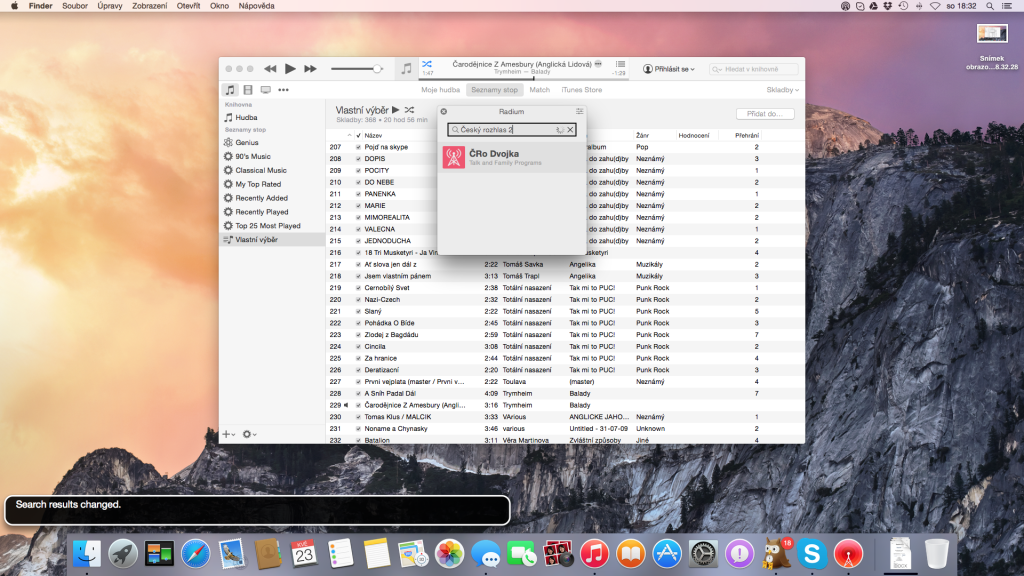The image size is (1024, 576).
Task: Open the add playlist plus dropdown
Action: coord(229,434)
